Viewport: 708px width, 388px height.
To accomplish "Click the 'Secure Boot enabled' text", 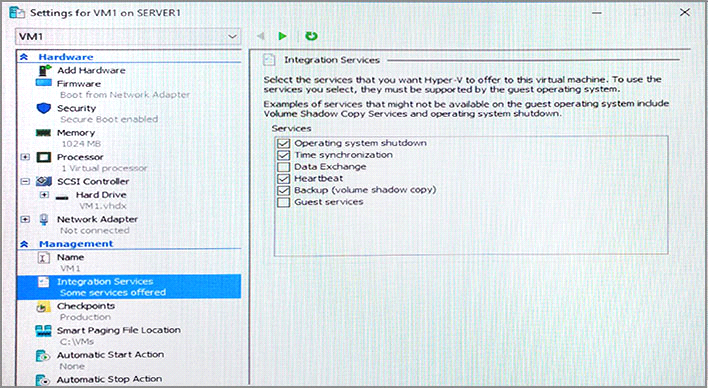I will [109, 119].
